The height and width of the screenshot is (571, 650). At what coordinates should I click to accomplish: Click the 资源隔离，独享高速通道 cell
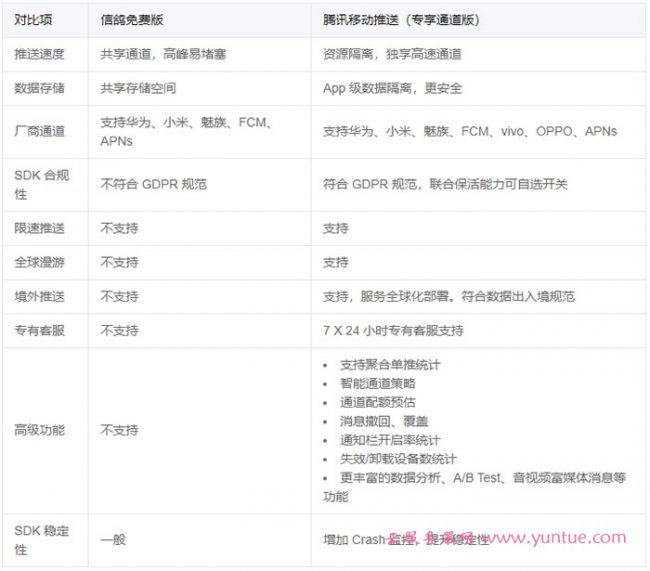tap(392, 54)
